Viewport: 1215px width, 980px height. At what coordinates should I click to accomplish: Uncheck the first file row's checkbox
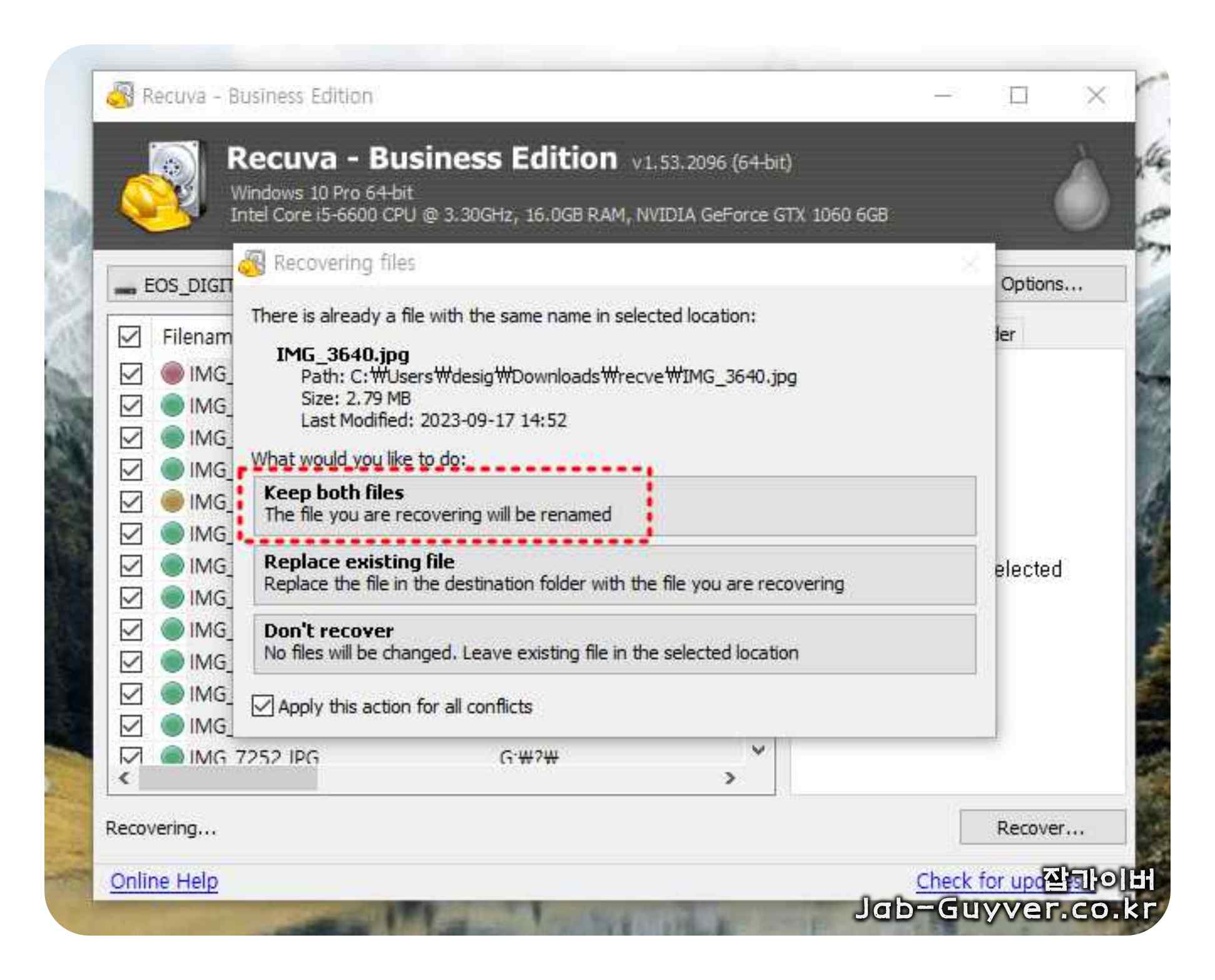(x=131, y=374)
